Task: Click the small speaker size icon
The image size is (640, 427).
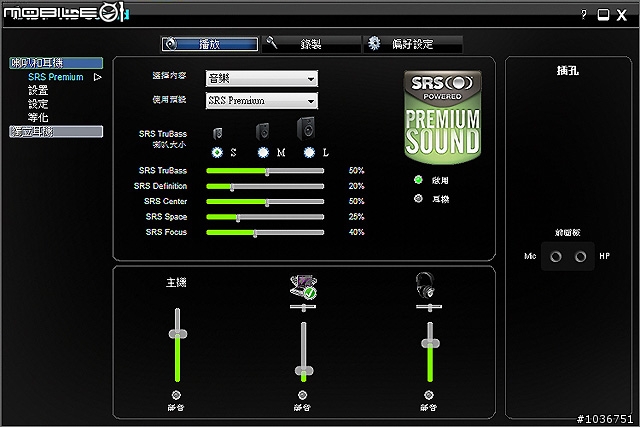Action: coord(218,133)
